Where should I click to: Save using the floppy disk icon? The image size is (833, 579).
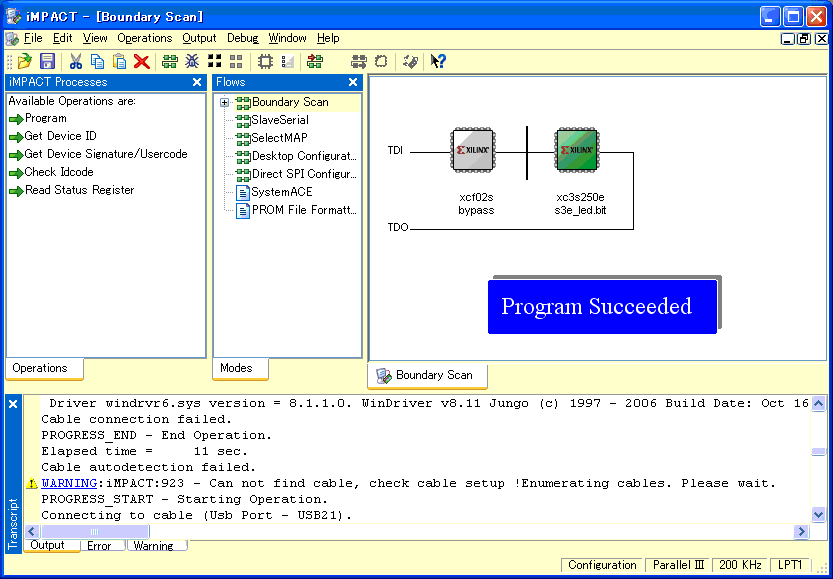tap(47, 62)
